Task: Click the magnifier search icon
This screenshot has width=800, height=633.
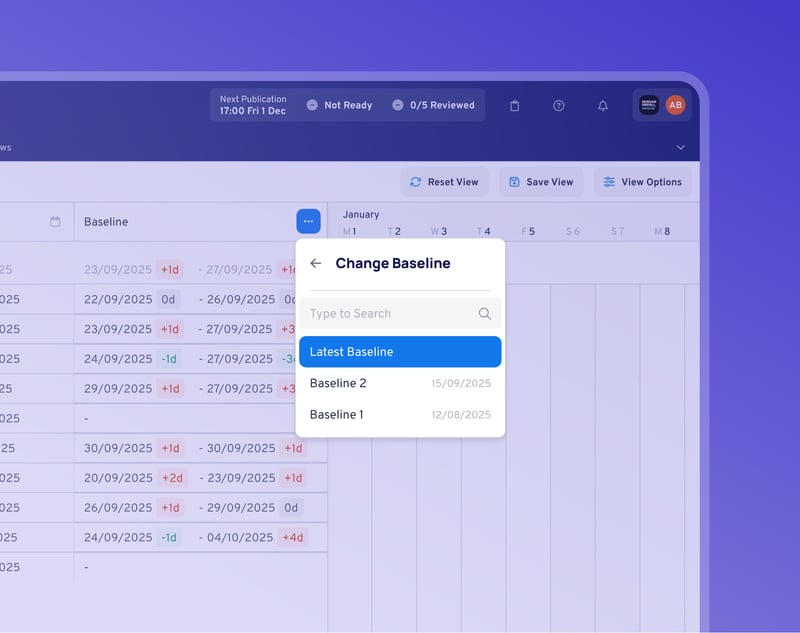Action: pos(485,314)
